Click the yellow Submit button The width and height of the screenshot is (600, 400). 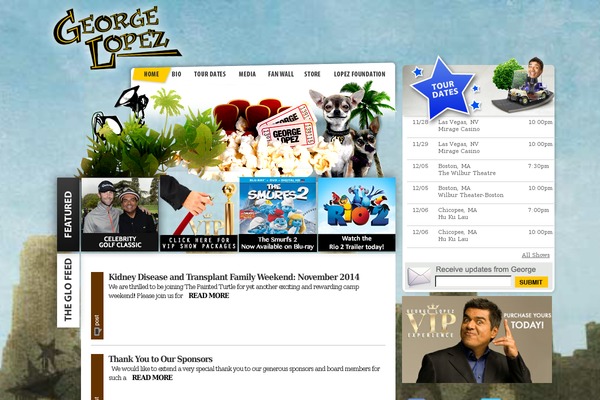[x=531, y=282]
